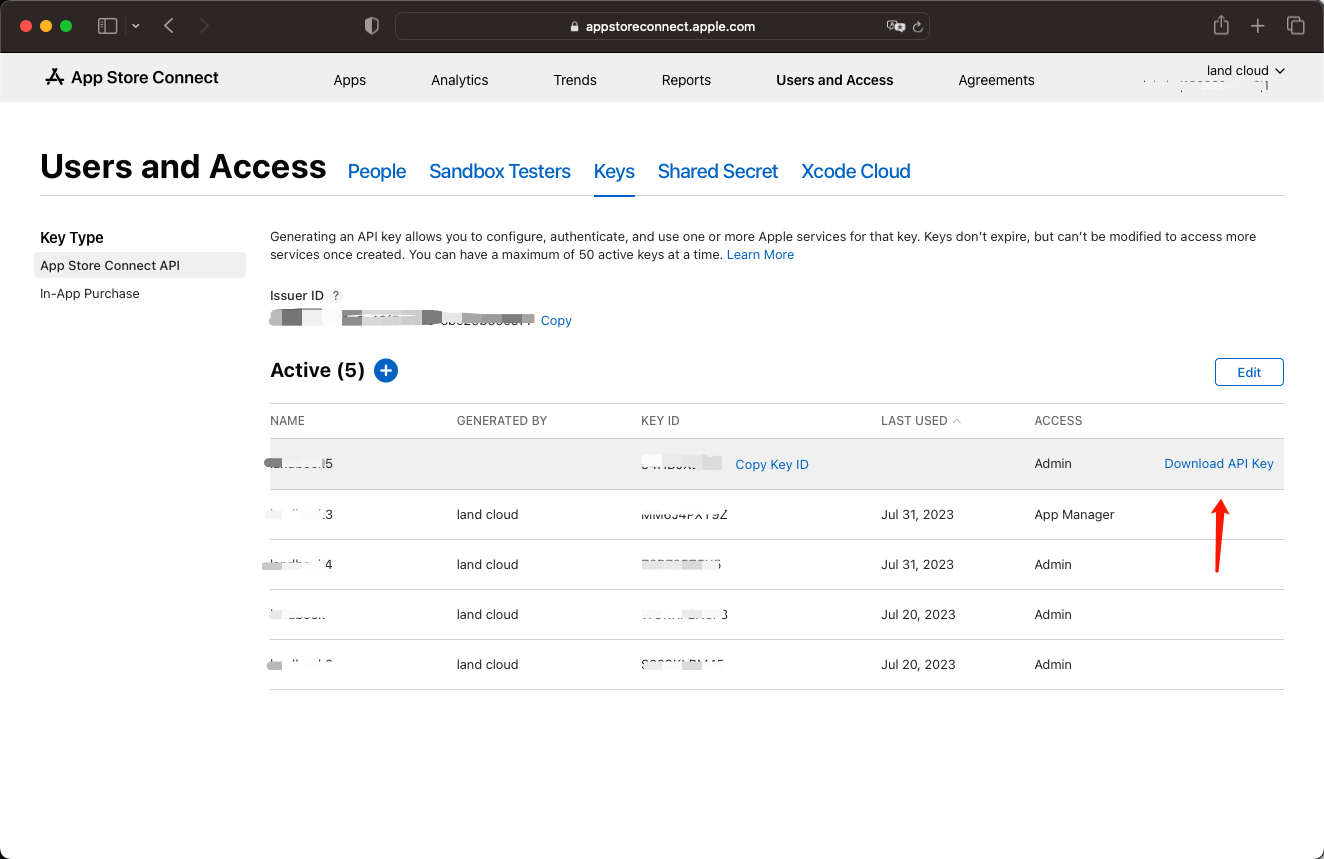This screenshot has width=1324, height=859.
Task: Open the Analytics menu item
Action: coord(460,80)
